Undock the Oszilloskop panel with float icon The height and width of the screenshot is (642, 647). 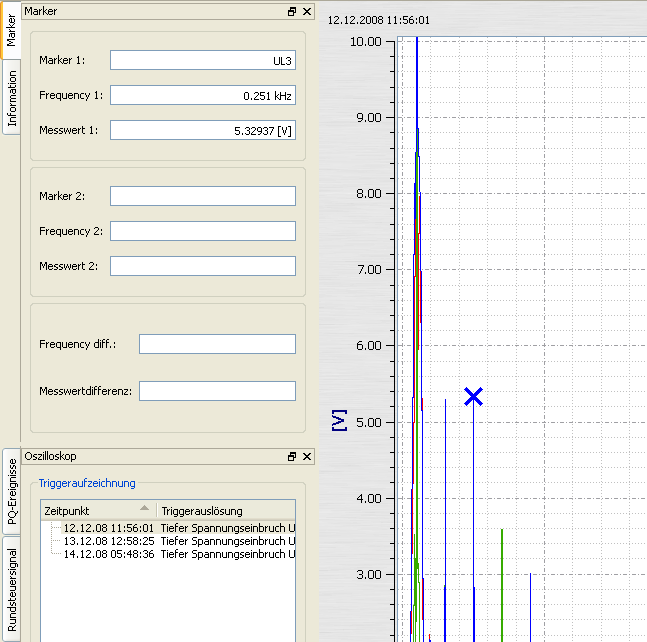tap(292, 456)
